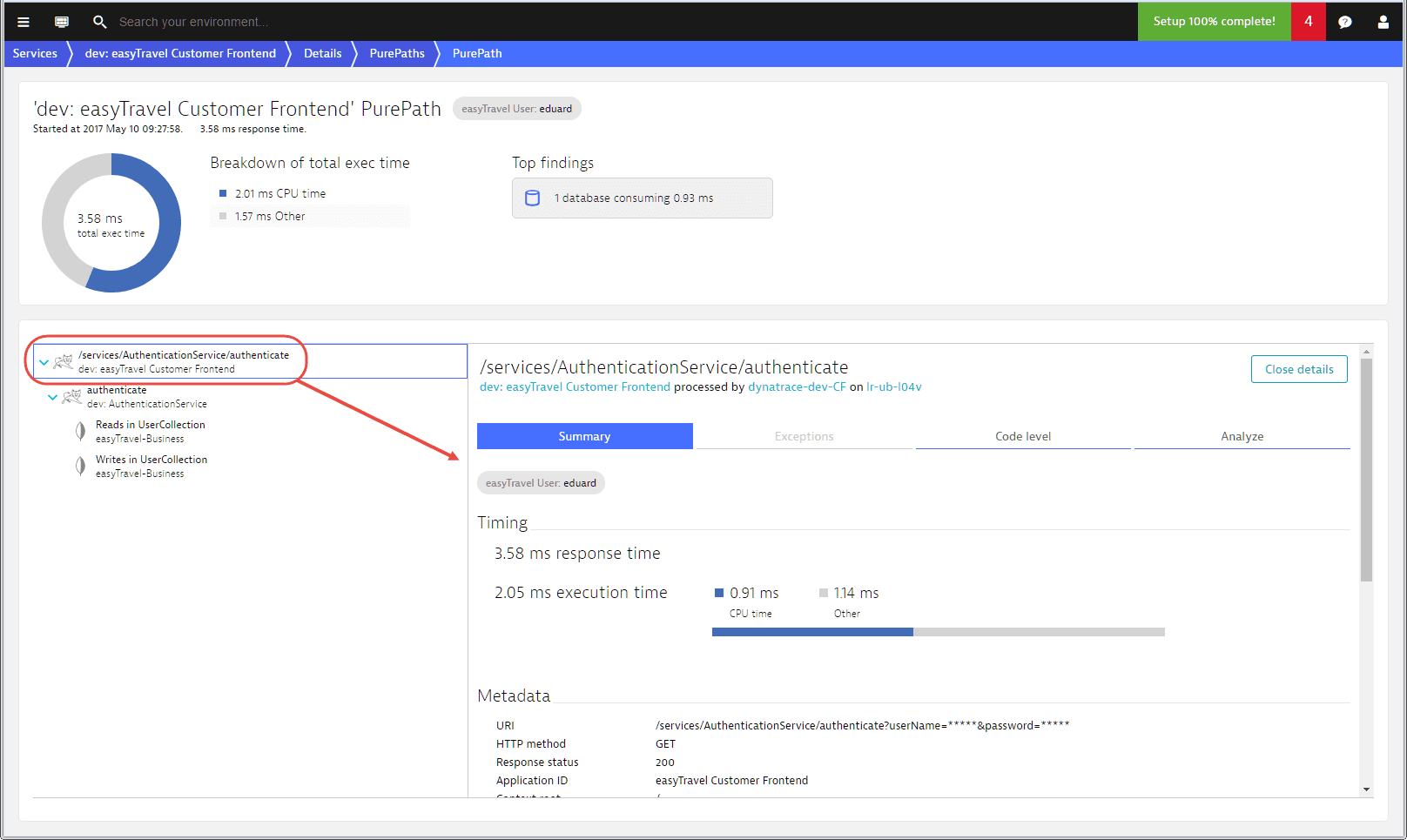Click Response status value 200

click(664, 763)
